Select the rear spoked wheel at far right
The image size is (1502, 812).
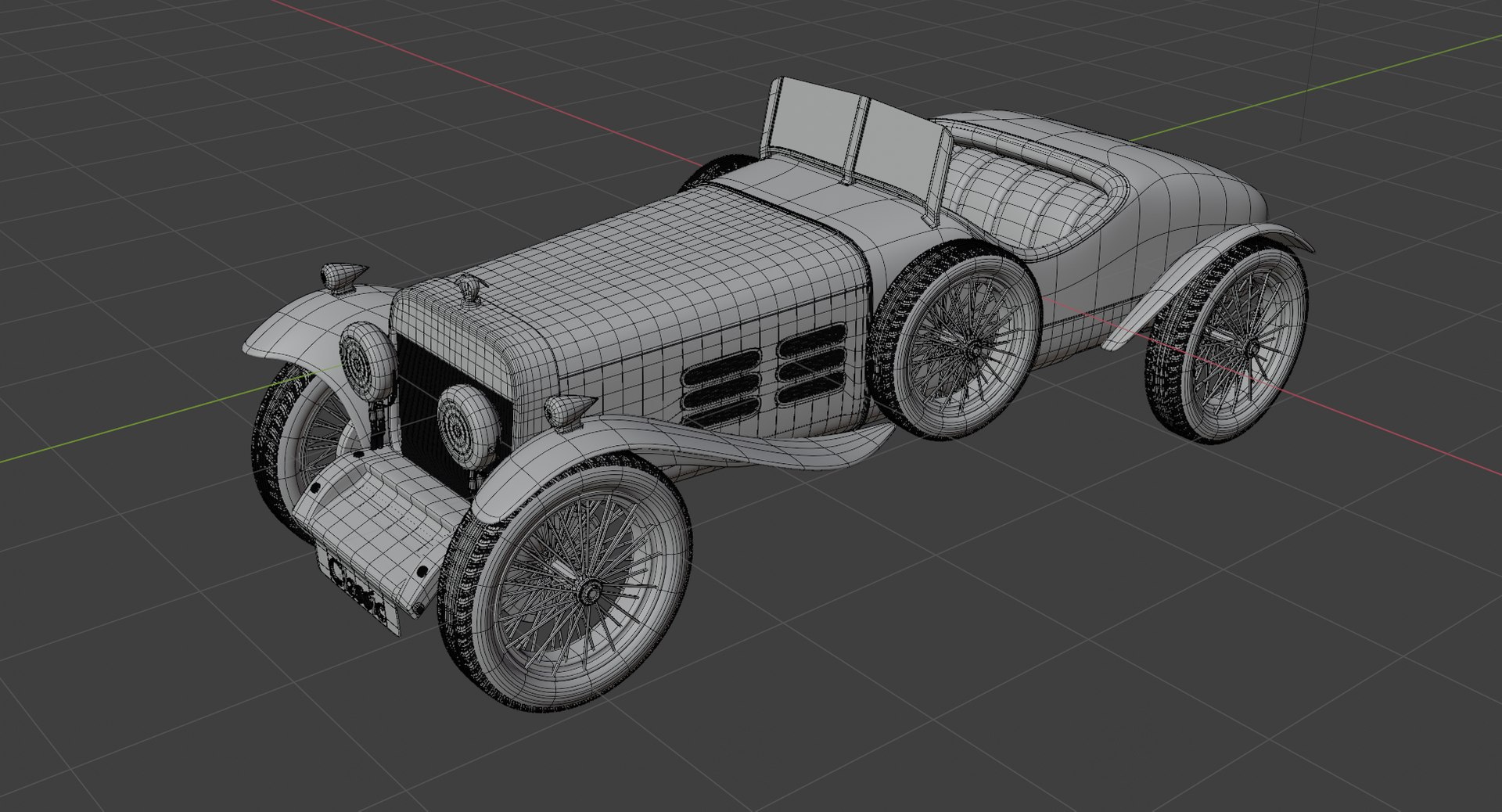pyautogui.click(x=1227, y=342)
